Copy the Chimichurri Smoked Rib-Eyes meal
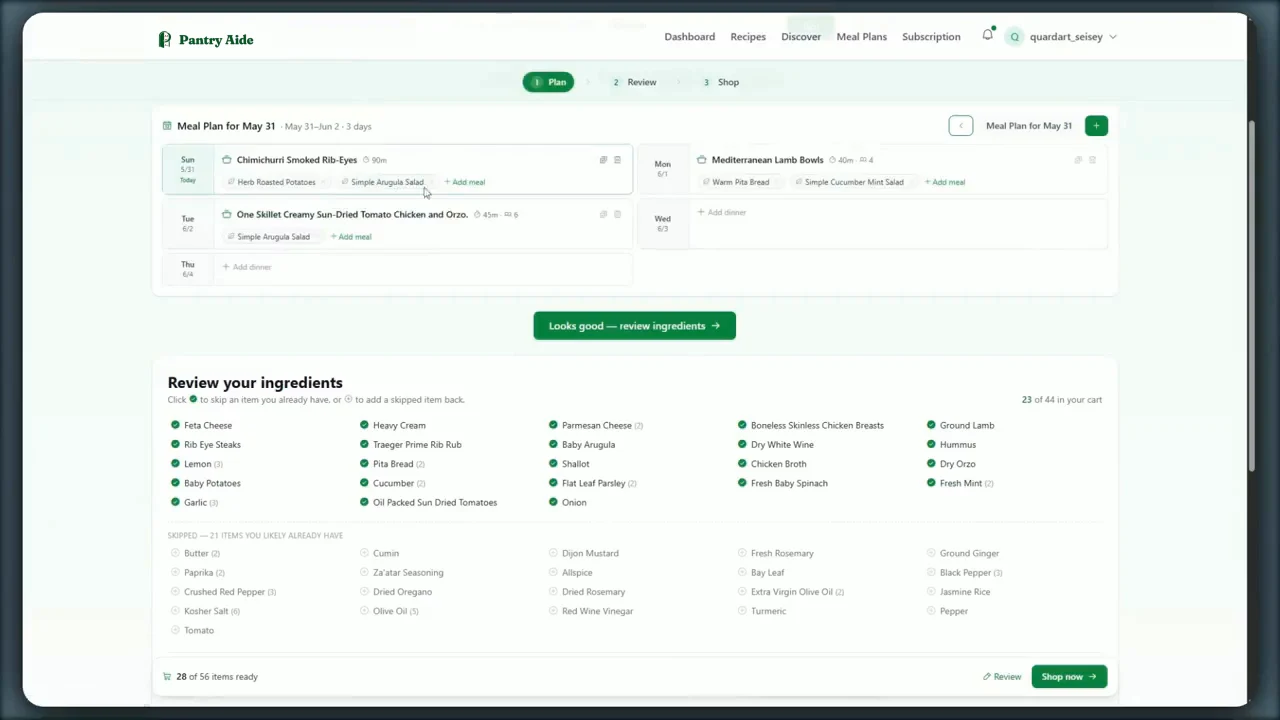Image resolution: width=1280 pixels, height=720 pixels. click(x=603, y=160)
